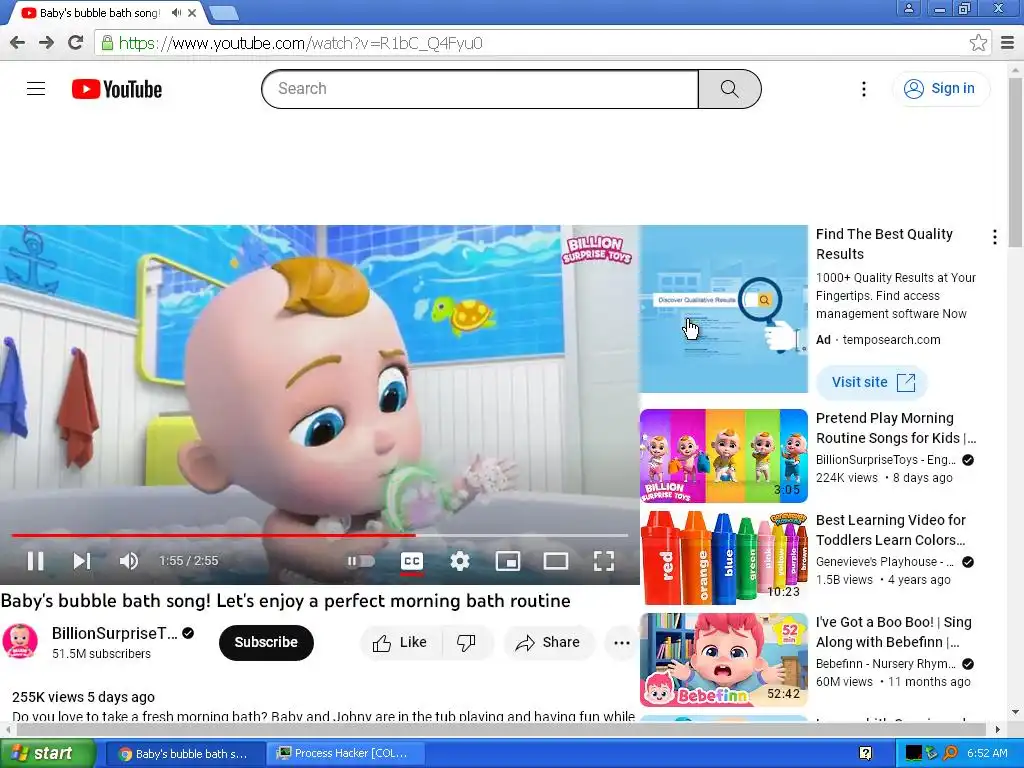
Task: Open BillionSurpriseToys channel avatar
Action: [20, 641]
